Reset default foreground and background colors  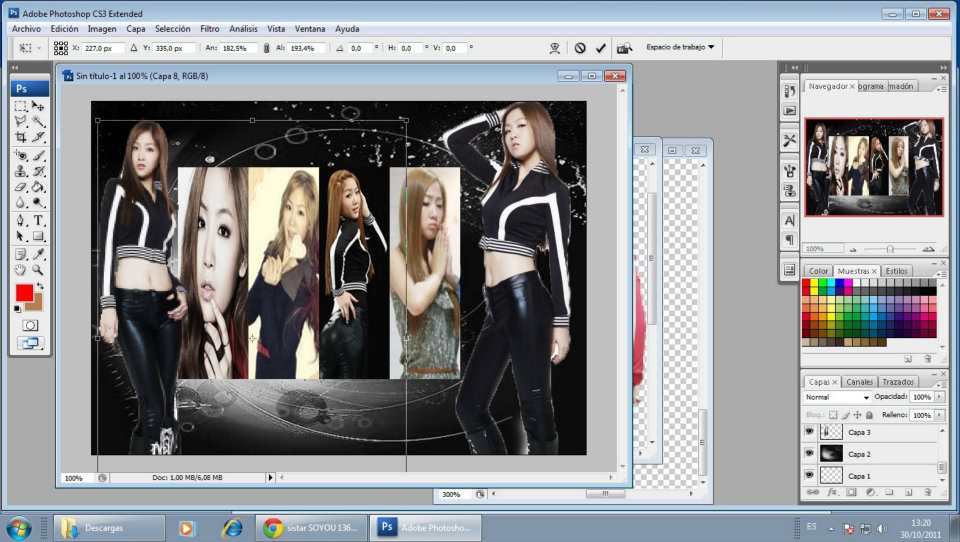pyautogui.click(x=18, y=309)
